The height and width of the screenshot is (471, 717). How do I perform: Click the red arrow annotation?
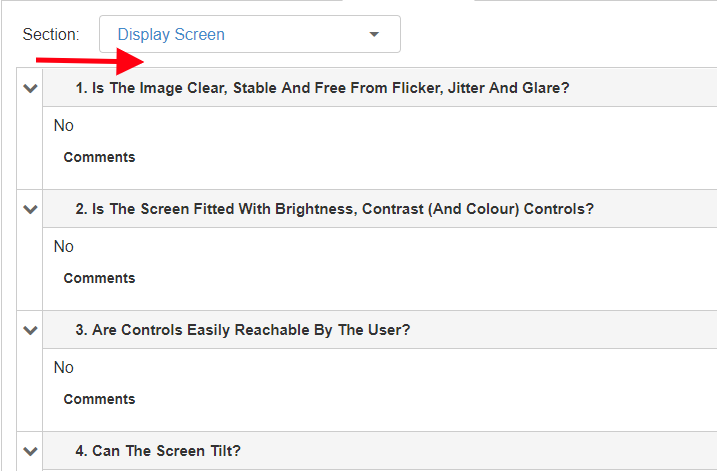coord(92,64)
